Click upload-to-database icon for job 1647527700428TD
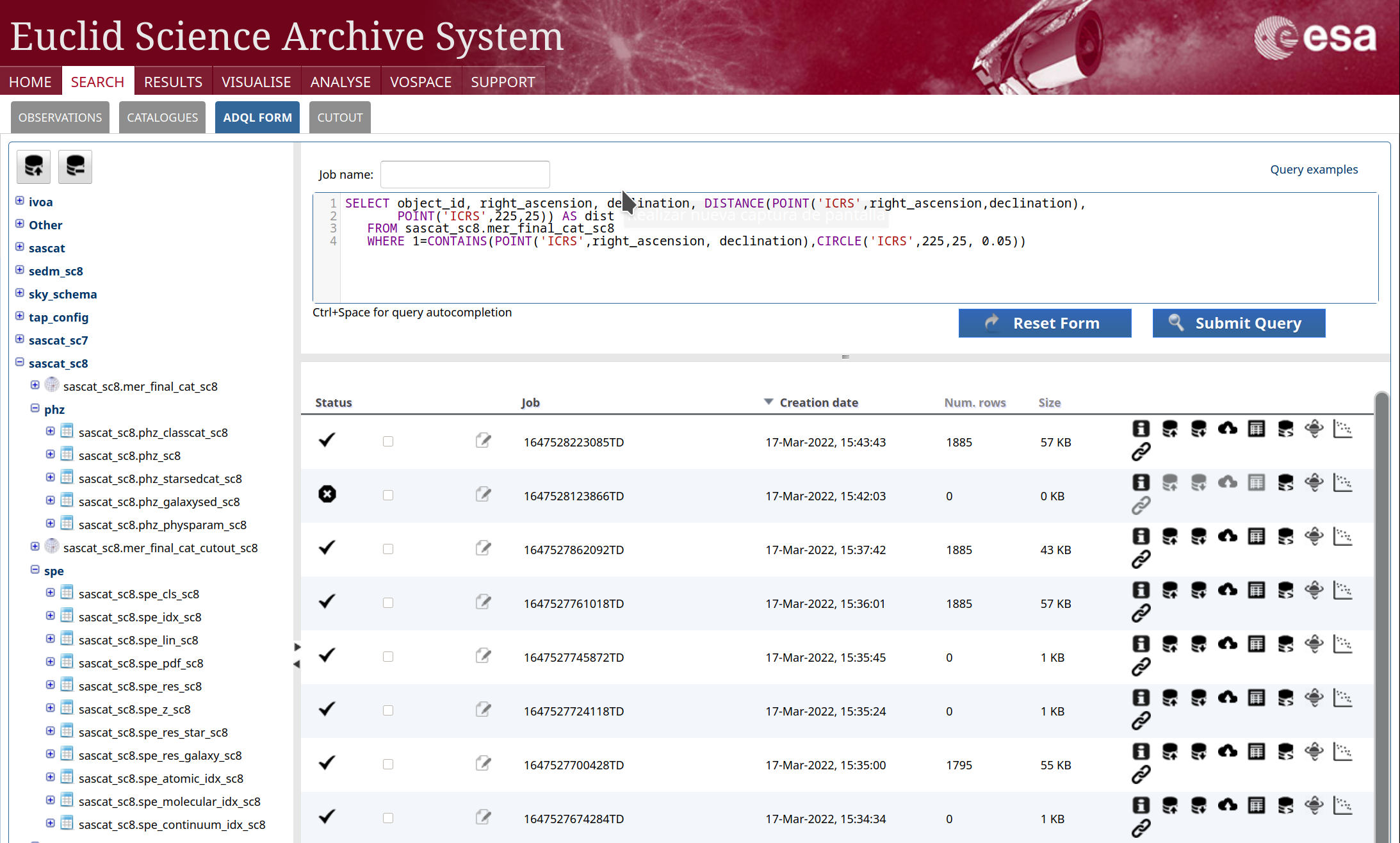Screen dimensions: 1400x843 [1170, 751]
